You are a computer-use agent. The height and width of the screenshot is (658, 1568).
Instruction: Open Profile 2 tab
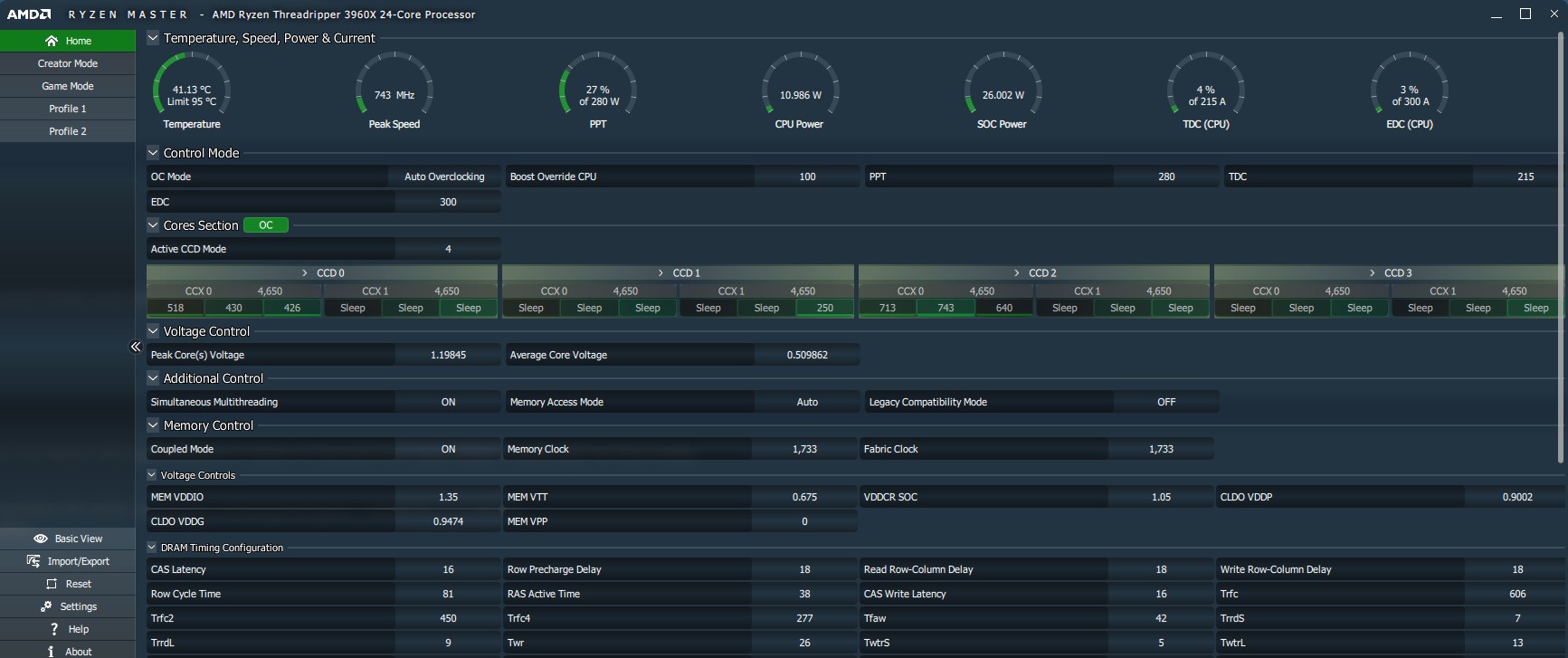tap(68, 131)
